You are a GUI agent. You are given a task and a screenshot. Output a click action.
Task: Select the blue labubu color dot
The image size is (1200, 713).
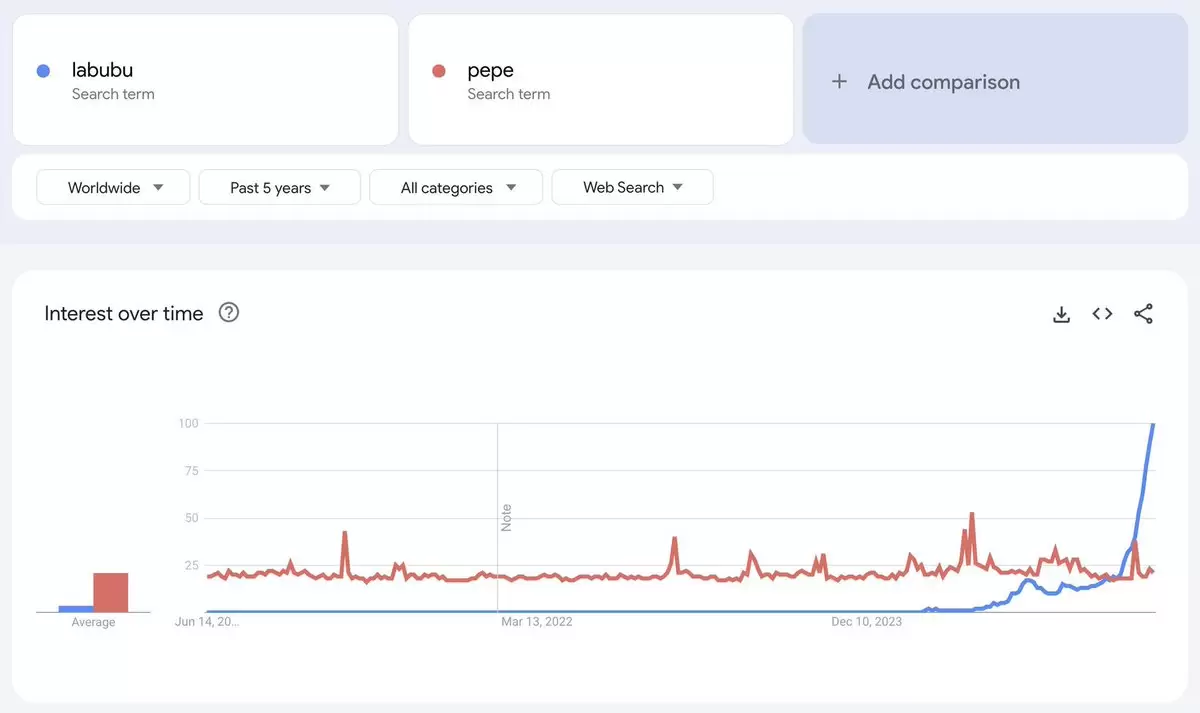click(43, 71)
